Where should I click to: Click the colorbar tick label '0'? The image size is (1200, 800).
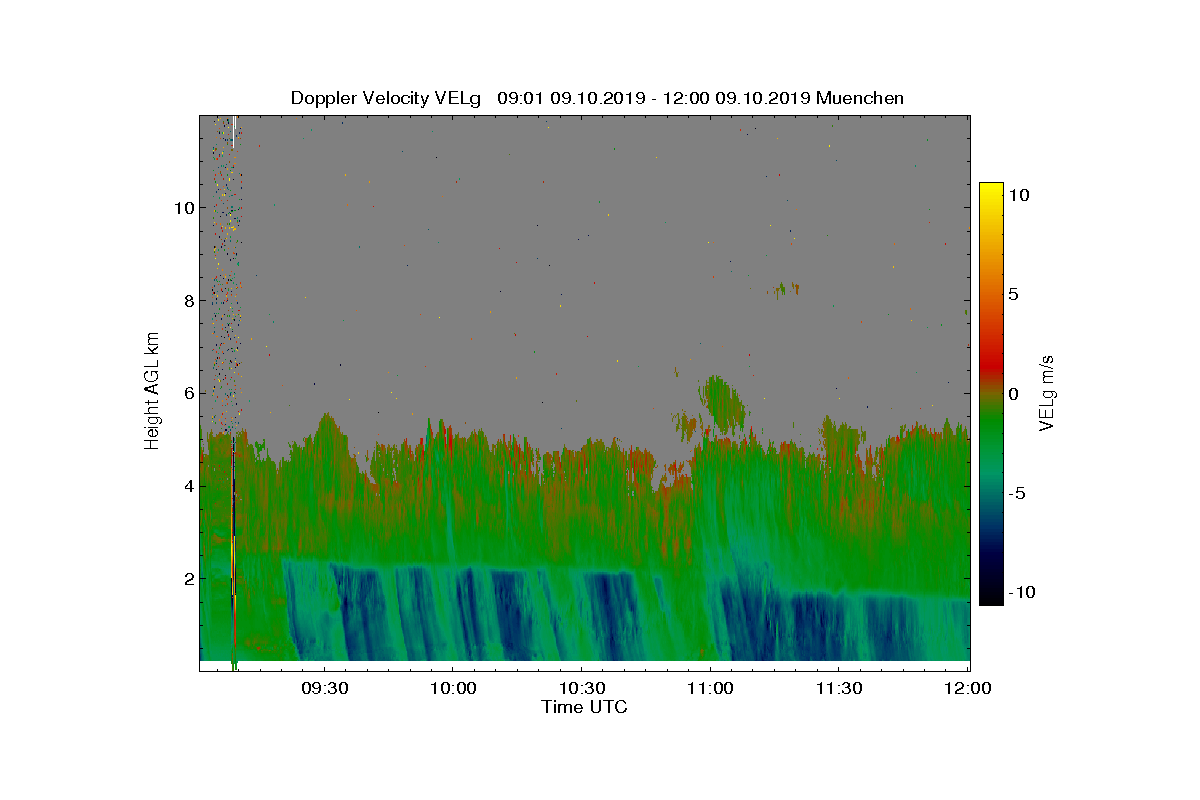(1012, 394)
